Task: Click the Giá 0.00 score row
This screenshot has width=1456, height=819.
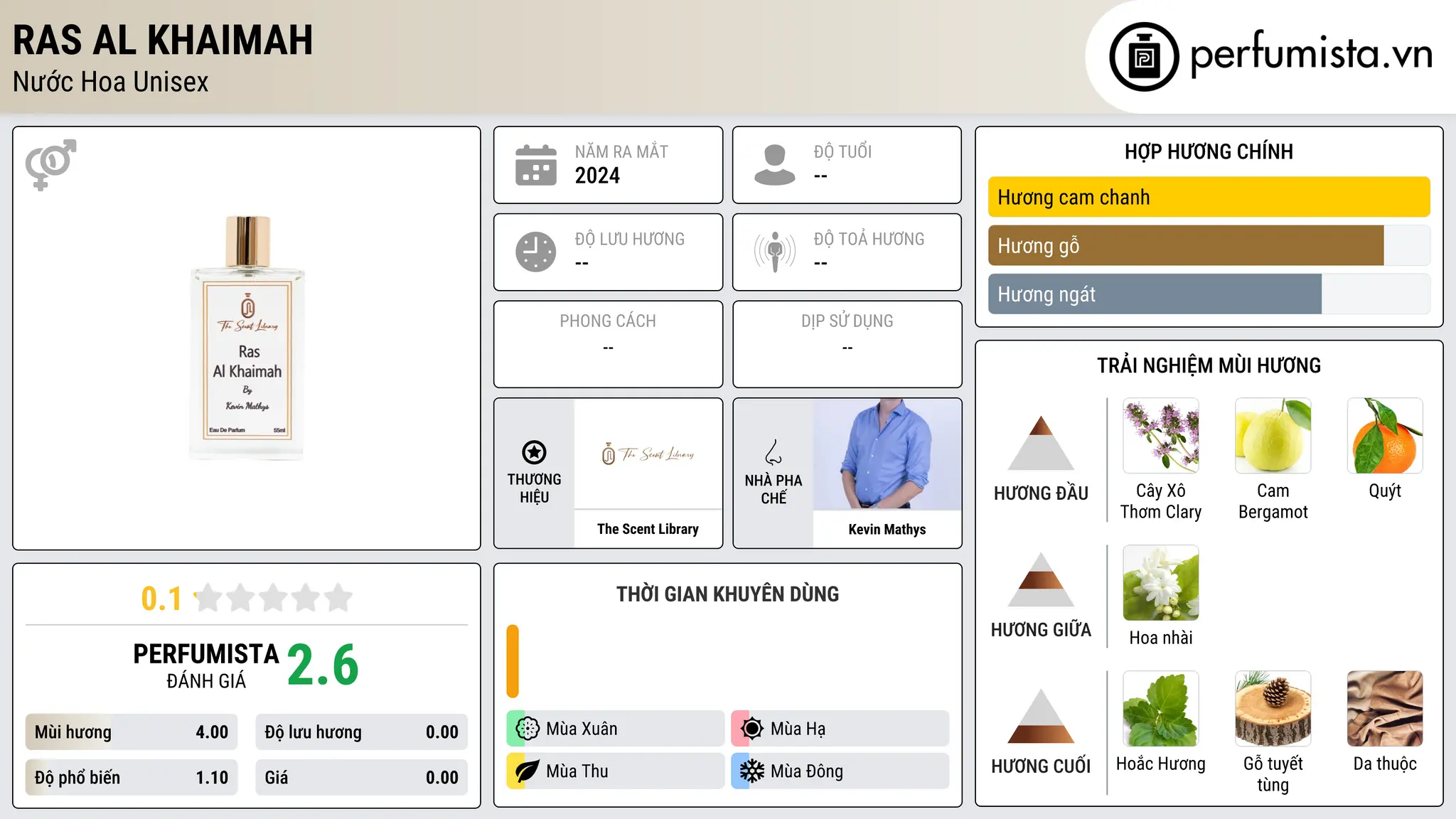Action: pyautogui.click(x=362, y=778)
